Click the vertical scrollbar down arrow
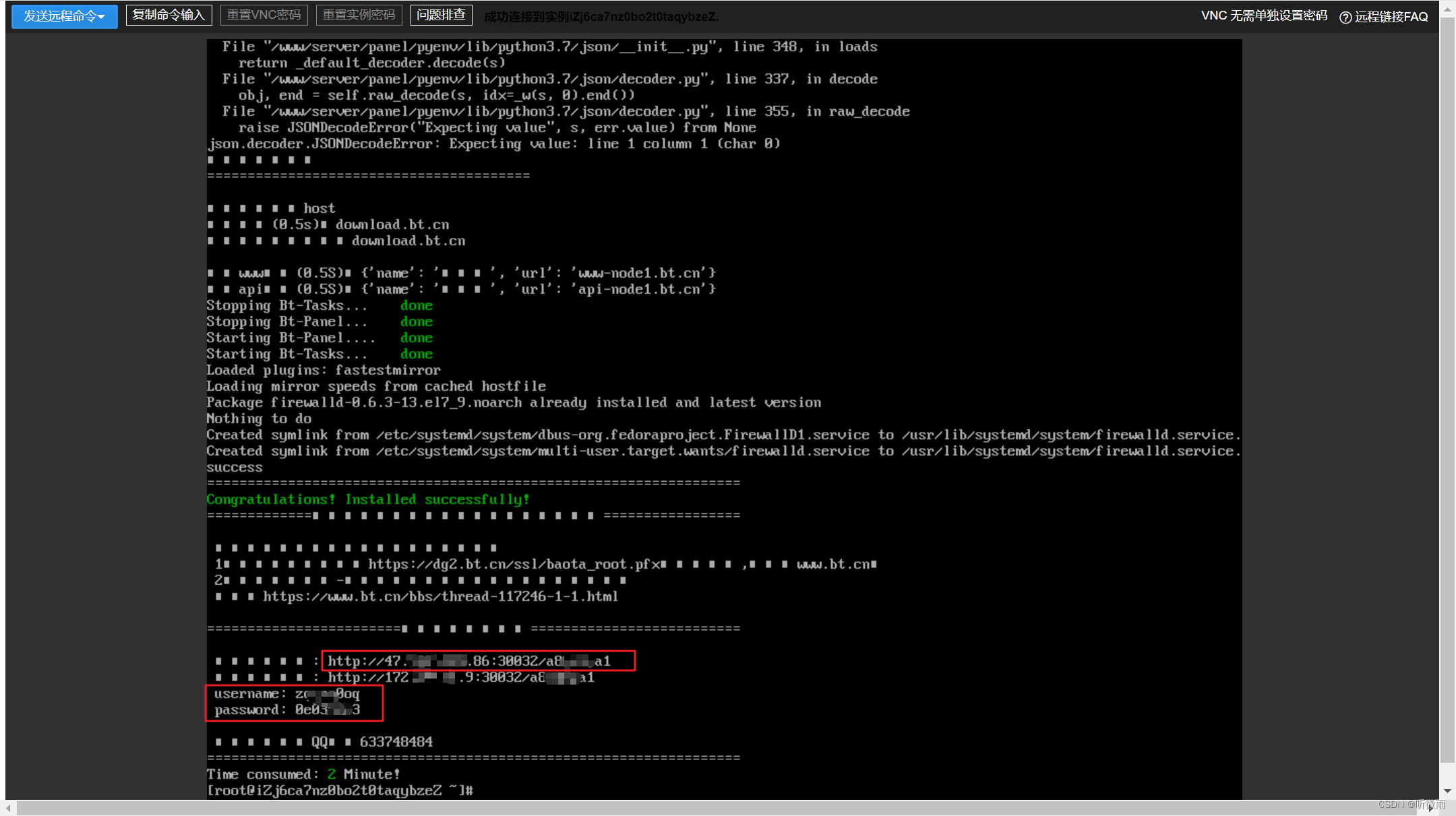Viewport: 1456px width, 816px height. click(x=1447, y=791)
